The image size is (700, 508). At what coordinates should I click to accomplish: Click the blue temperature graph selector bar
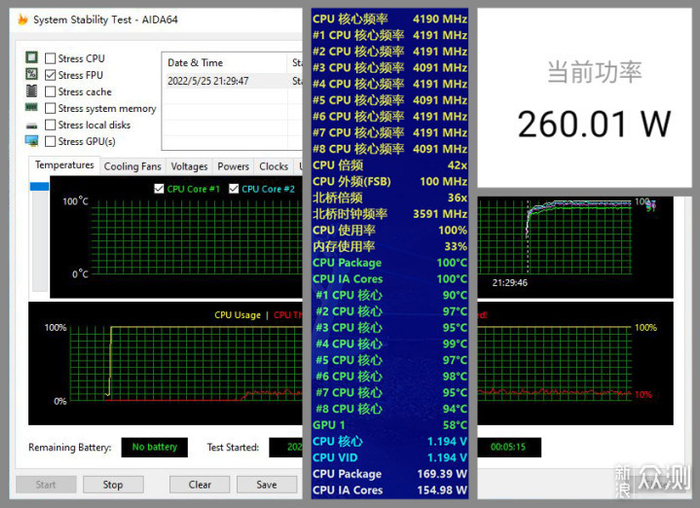(x=39, y=186)
